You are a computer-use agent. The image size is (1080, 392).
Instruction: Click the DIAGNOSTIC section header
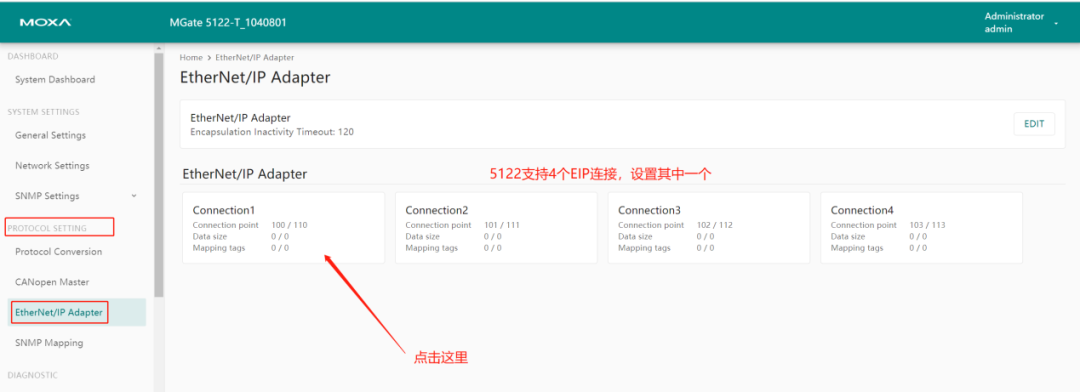(x=32, y=375)
